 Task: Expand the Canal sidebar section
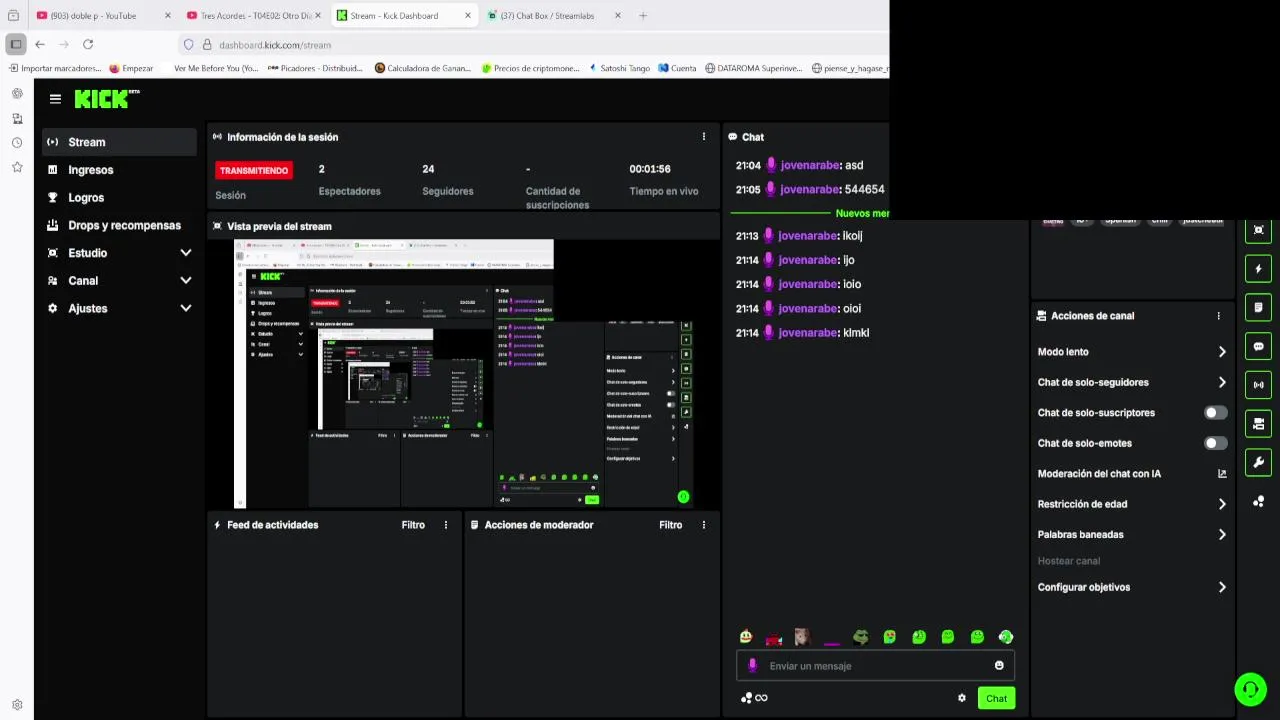pos(186,281)
